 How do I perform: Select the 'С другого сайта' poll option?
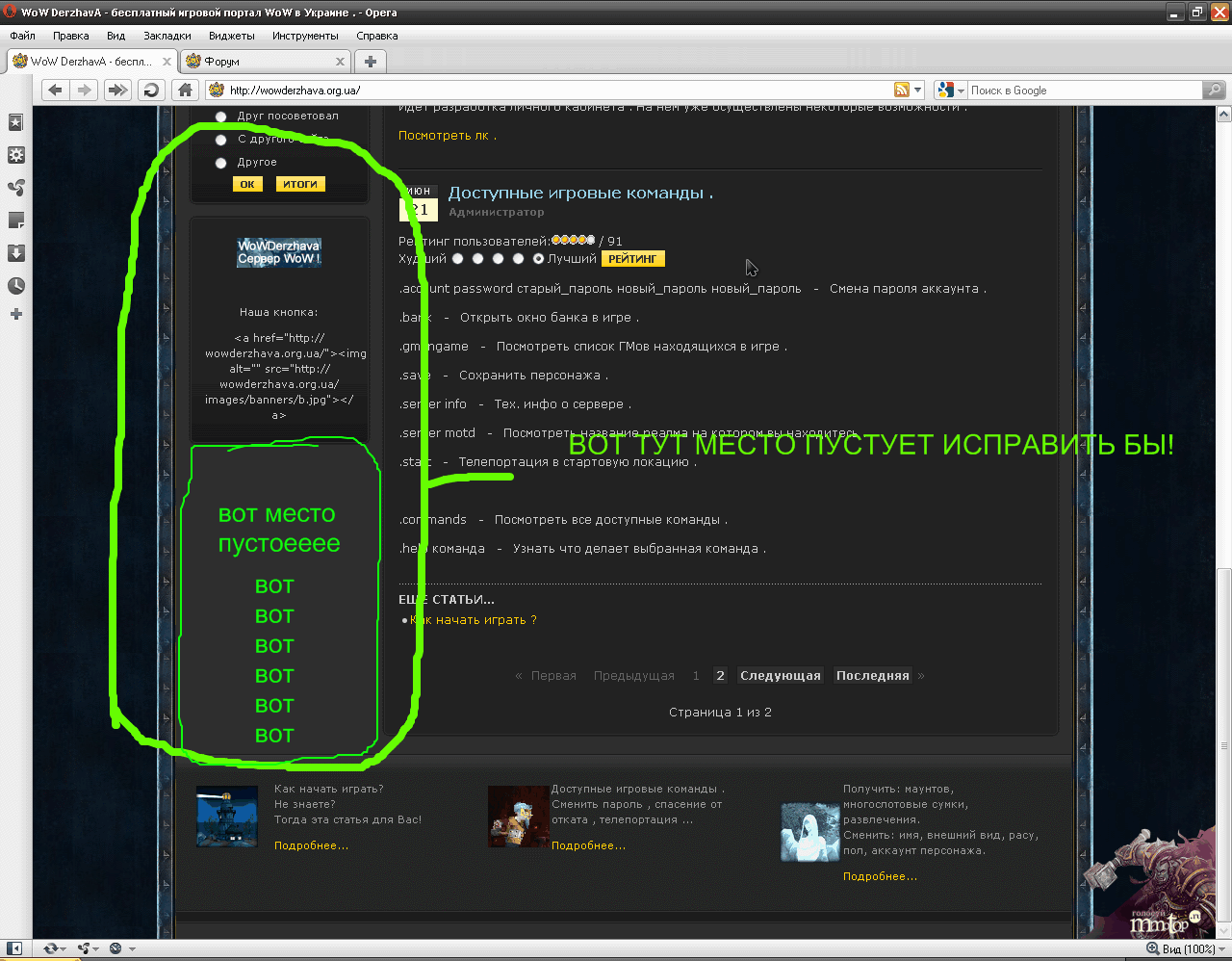point(220,140)
